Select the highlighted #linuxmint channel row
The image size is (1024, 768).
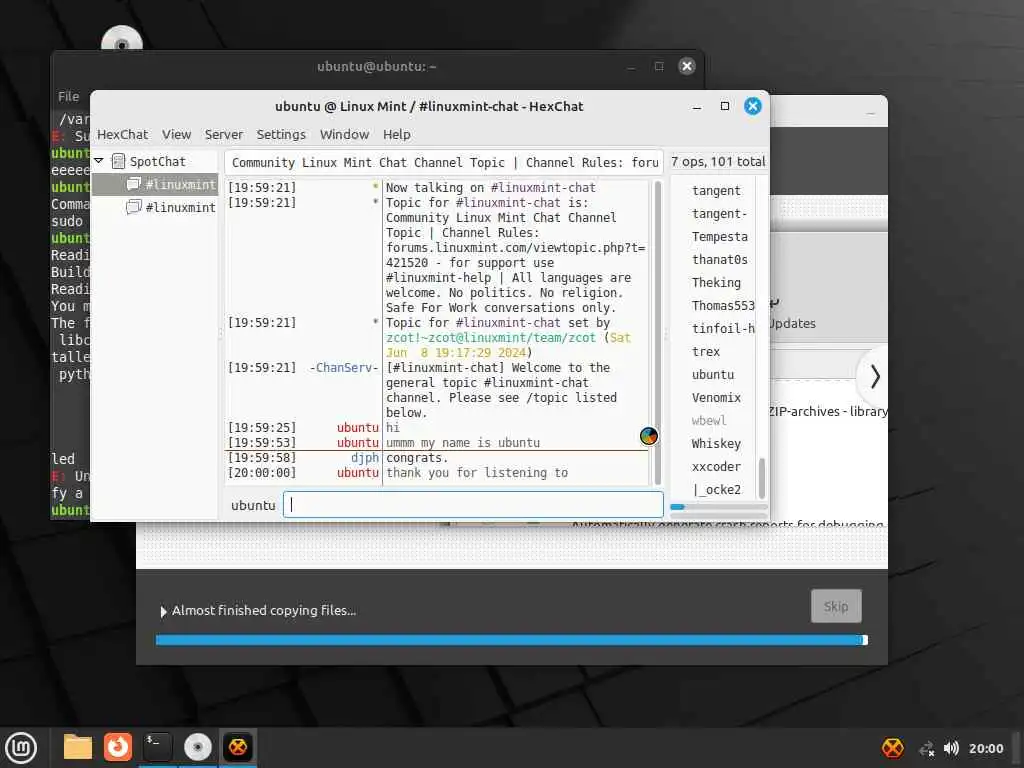click(x=155, y=185)
